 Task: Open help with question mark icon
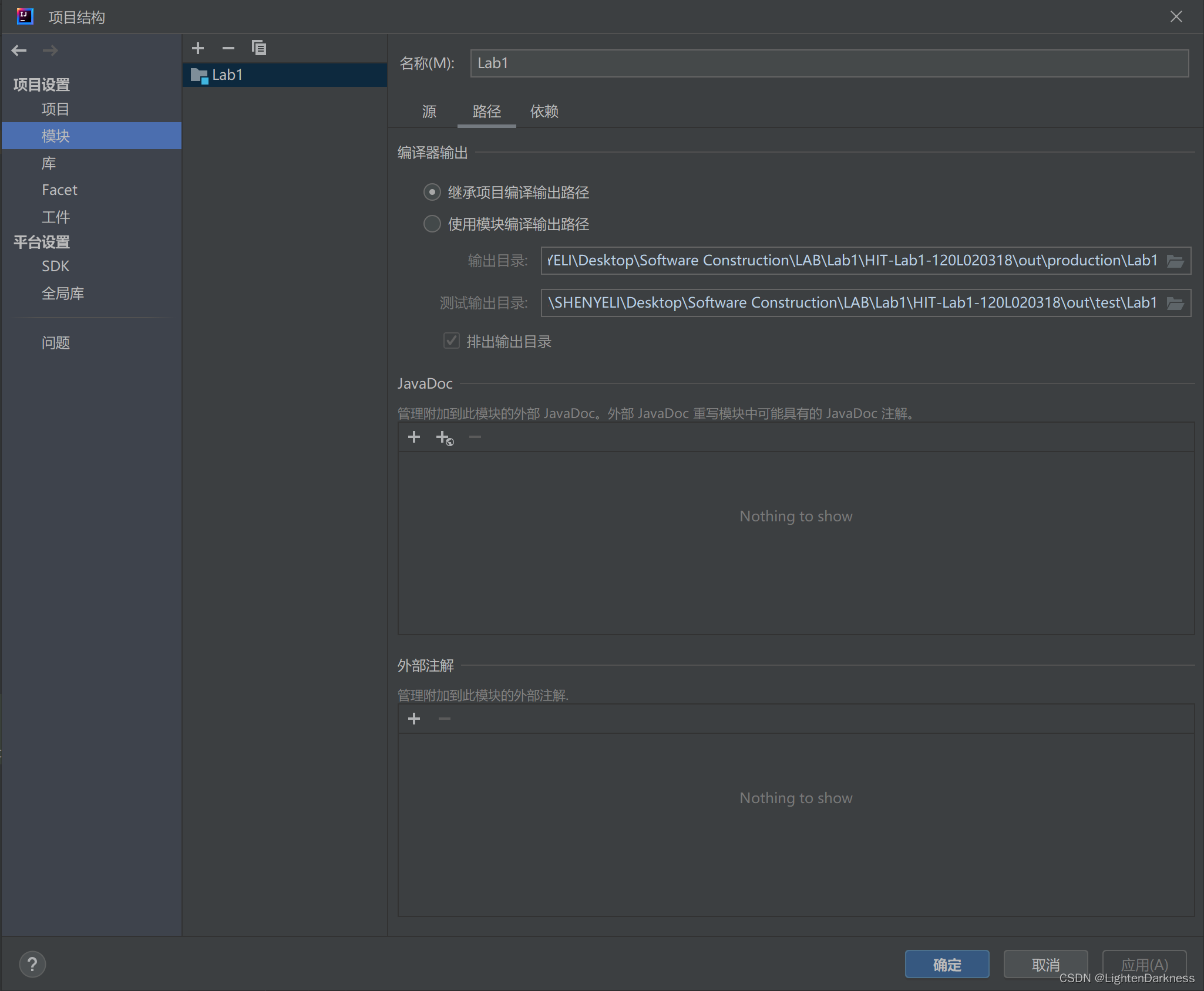(32, 965)
